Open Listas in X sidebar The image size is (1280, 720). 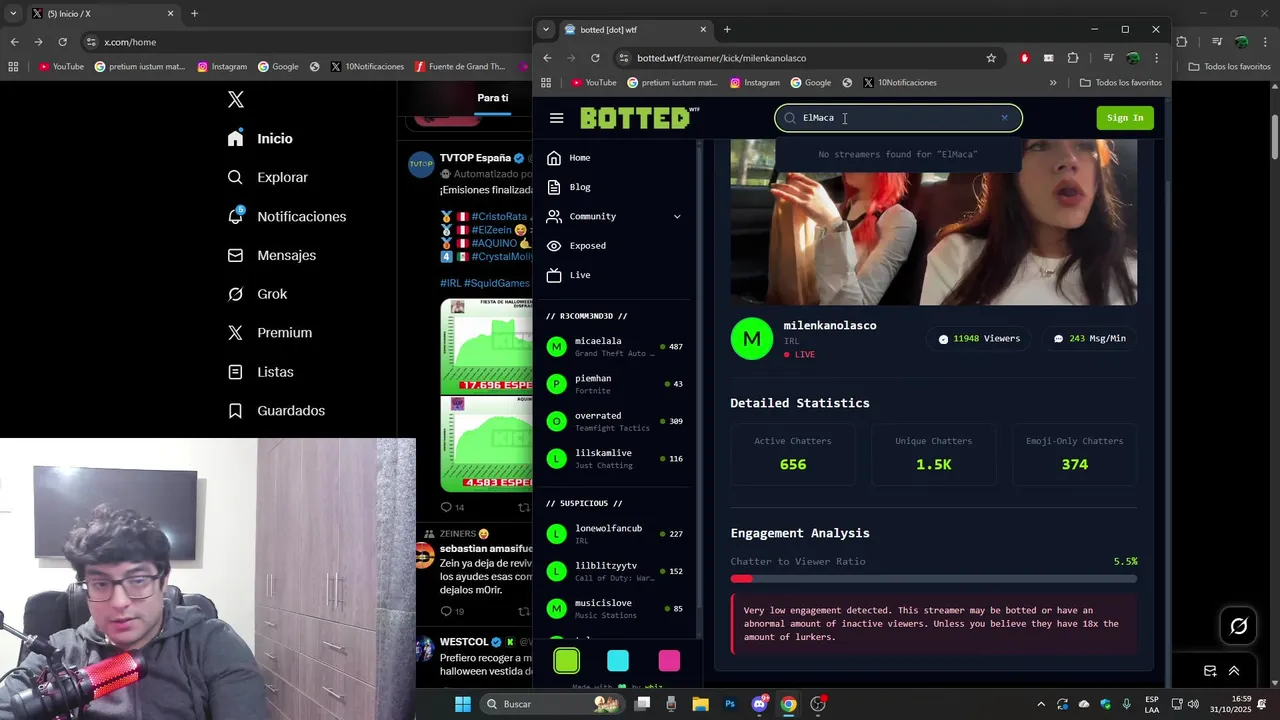[x=261, y=372]
